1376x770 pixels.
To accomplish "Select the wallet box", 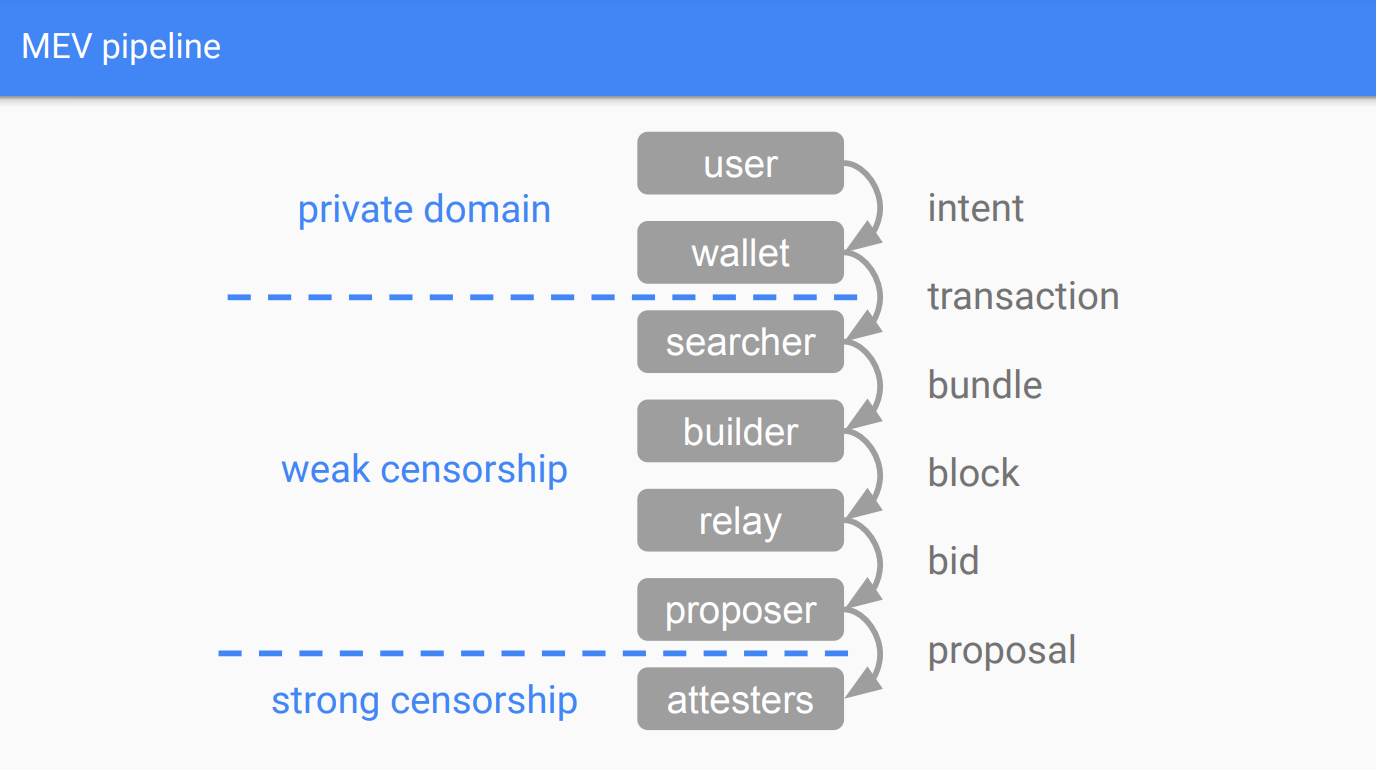I will [x=740, y=253].
